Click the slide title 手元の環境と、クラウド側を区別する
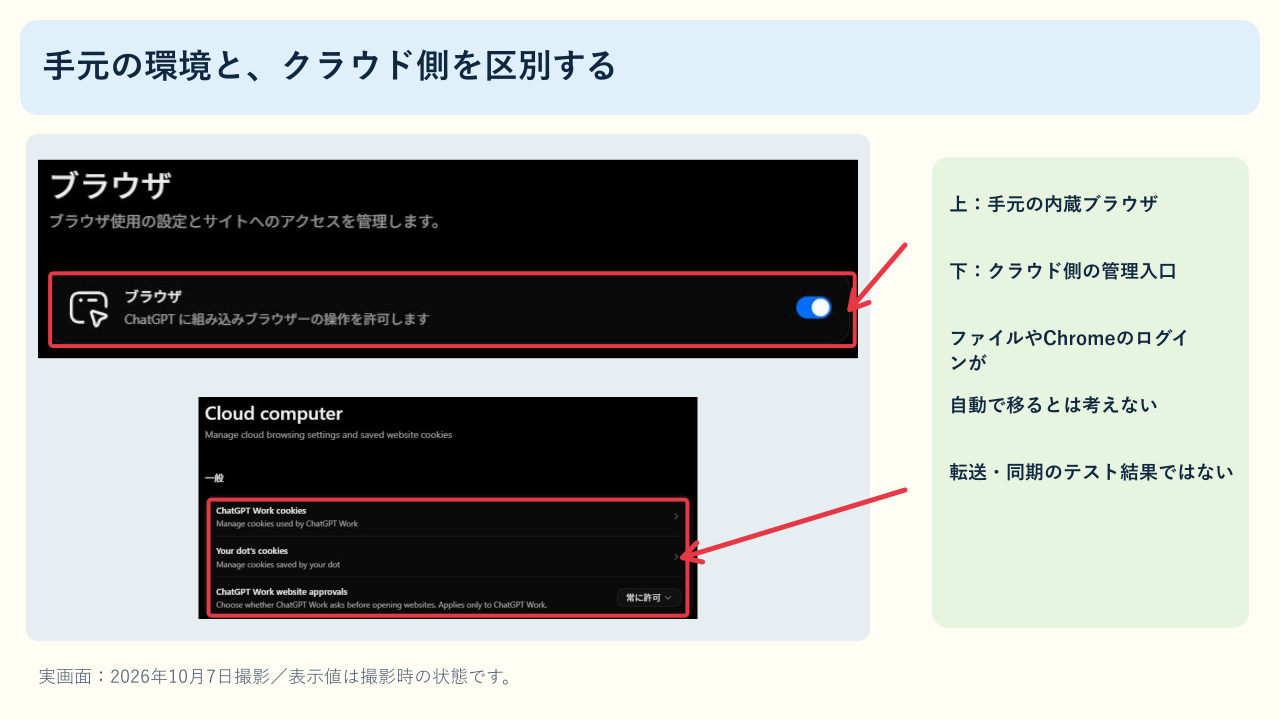The height and width of the screenshot is (720, 1280). coord(329,66)
